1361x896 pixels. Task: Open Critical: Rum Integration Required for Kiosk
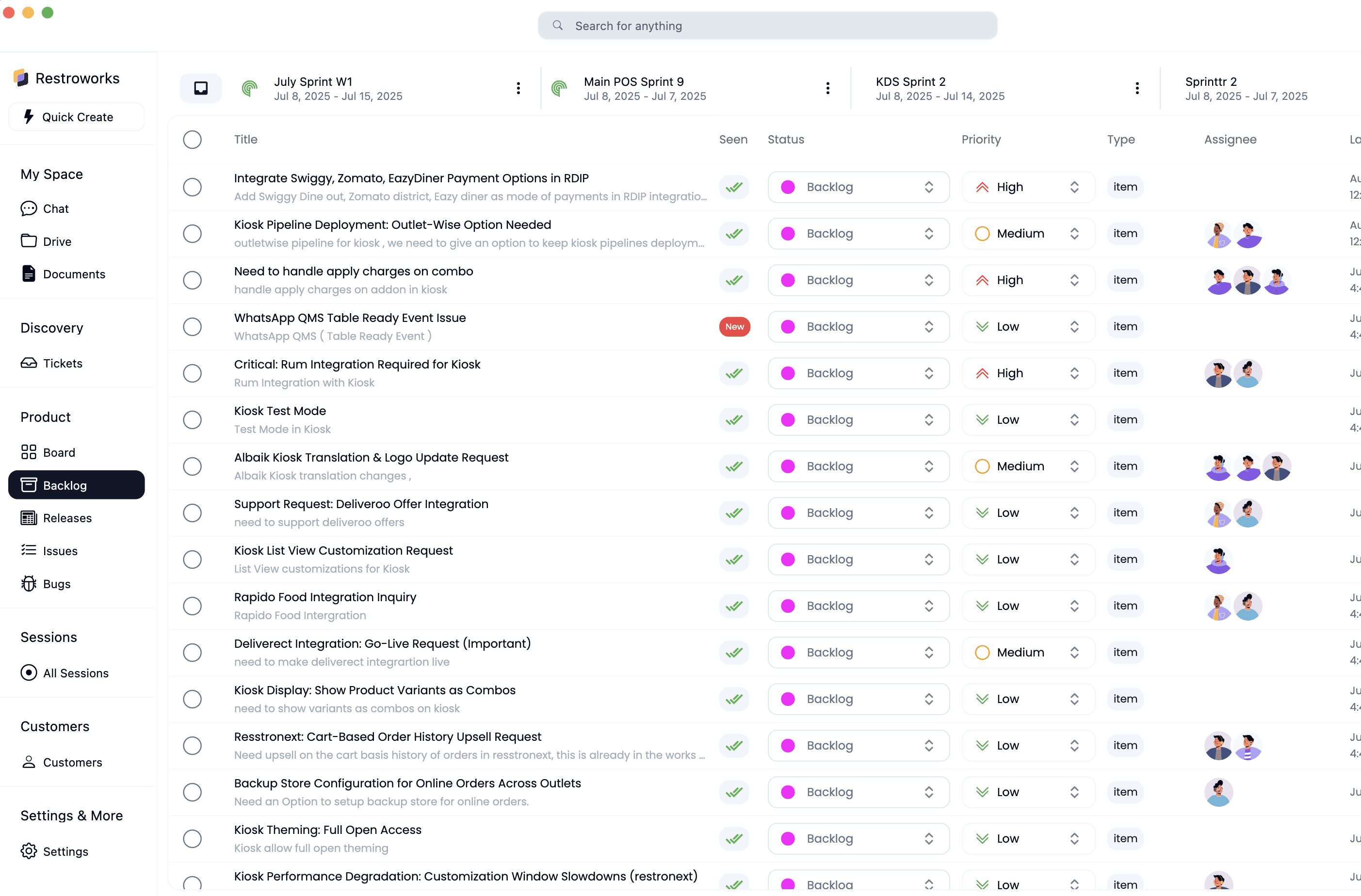click(357, 364)
